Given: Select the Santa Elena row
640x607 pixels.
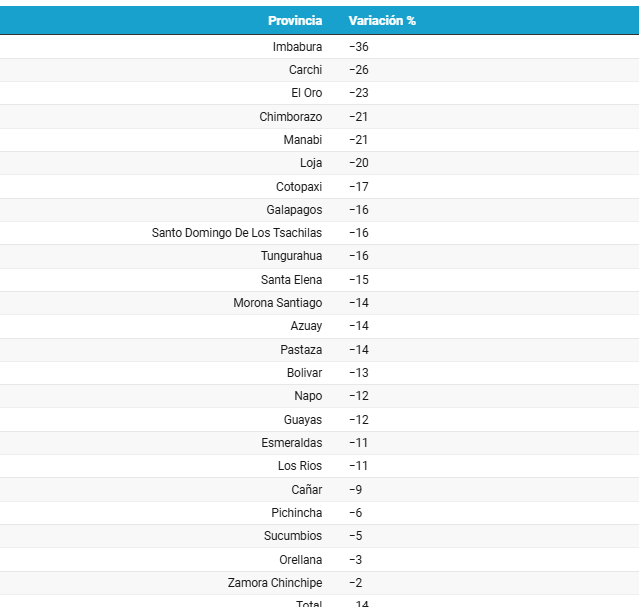Looking at the screenshot, I should tap(291, 280).
